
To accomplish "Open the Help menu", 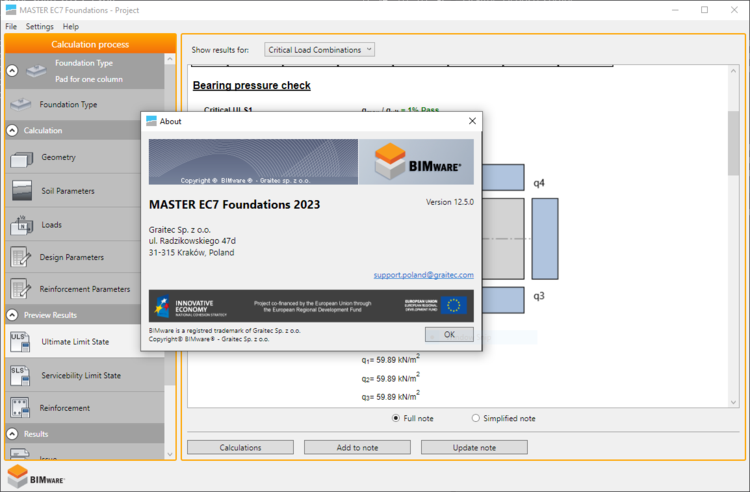I will [71, 26].
